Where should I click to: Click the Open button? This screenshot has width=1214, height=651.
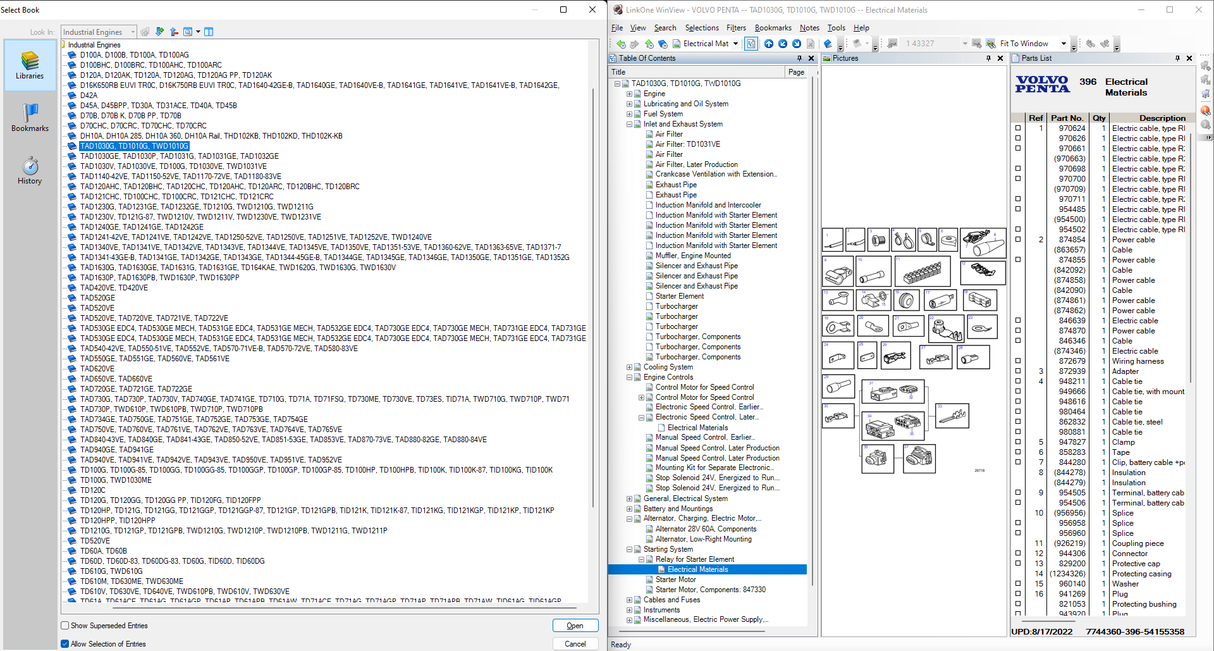tap(575, 625)
